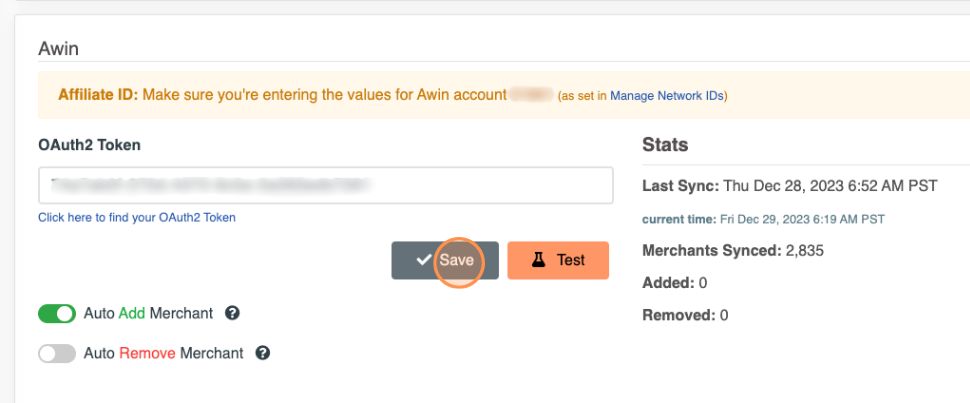Screen dimensions: 970x403
Task: Open 'Click here to find your OAuth2 Token' link
Action: tap(137, 217)
